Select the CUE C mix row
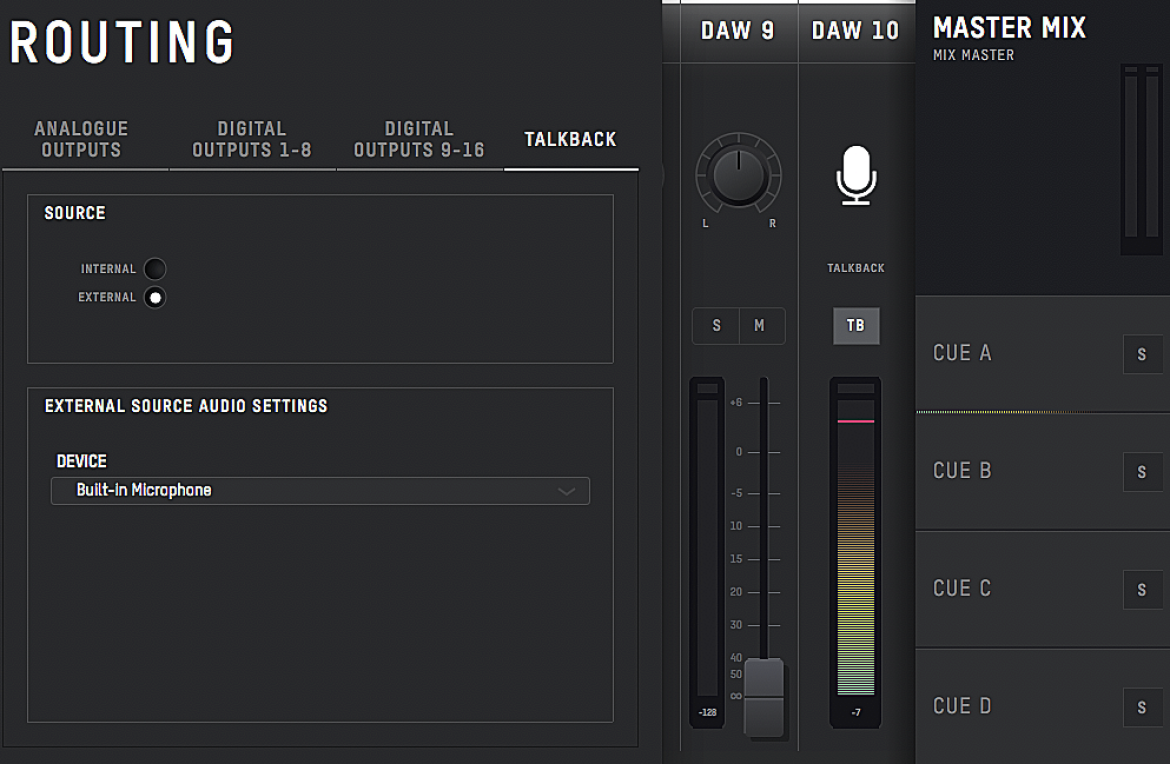The width and height of the screenshot is (1170, 764). click(x=1042, y=589)
